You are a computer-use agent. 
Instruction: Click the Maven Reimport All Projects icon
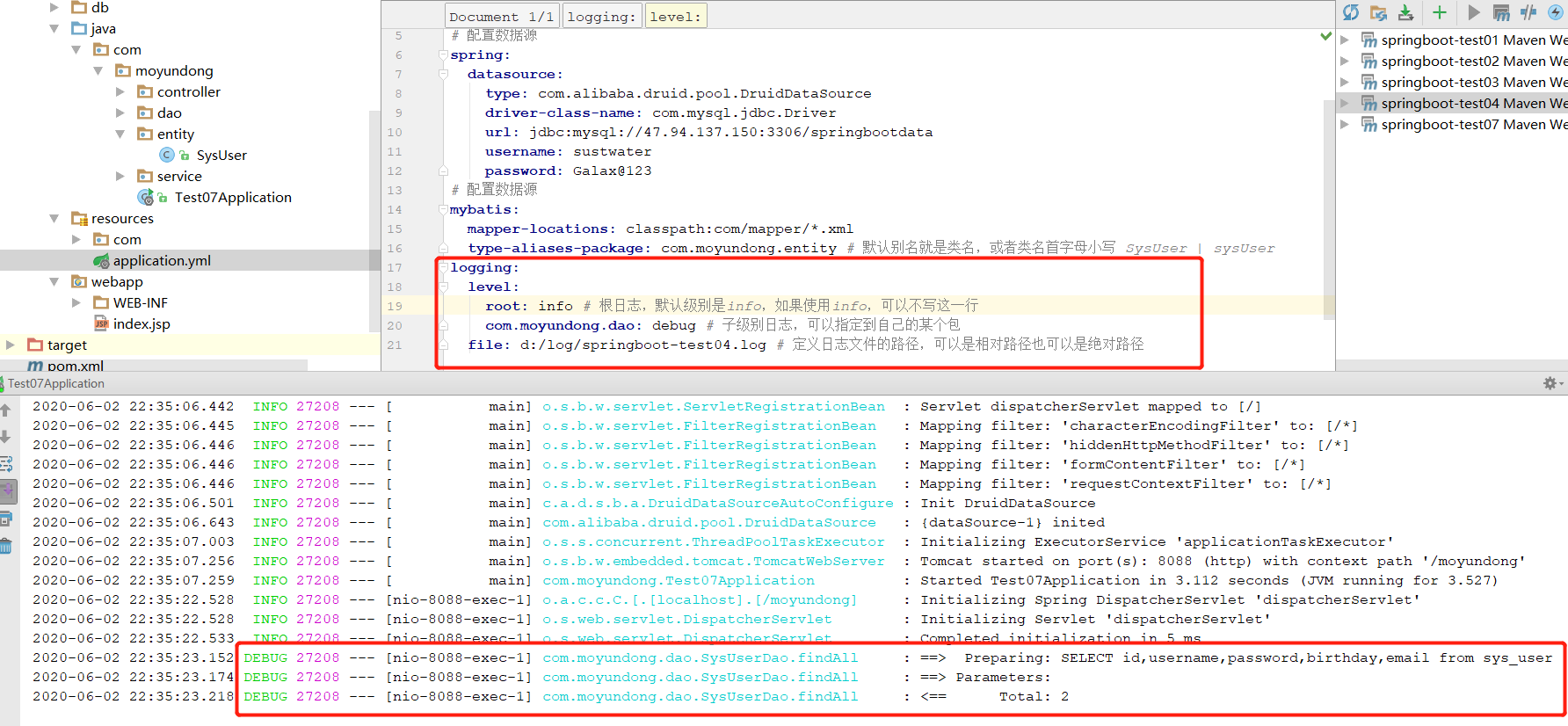tap(1351, 12)
